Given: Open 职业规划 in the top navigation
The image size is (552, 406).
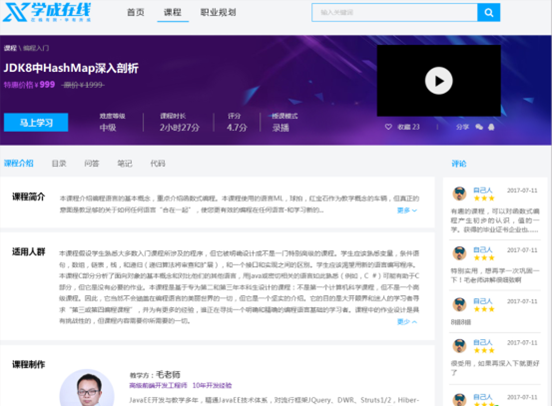Looking at the screenshot, I should (218, 12).
